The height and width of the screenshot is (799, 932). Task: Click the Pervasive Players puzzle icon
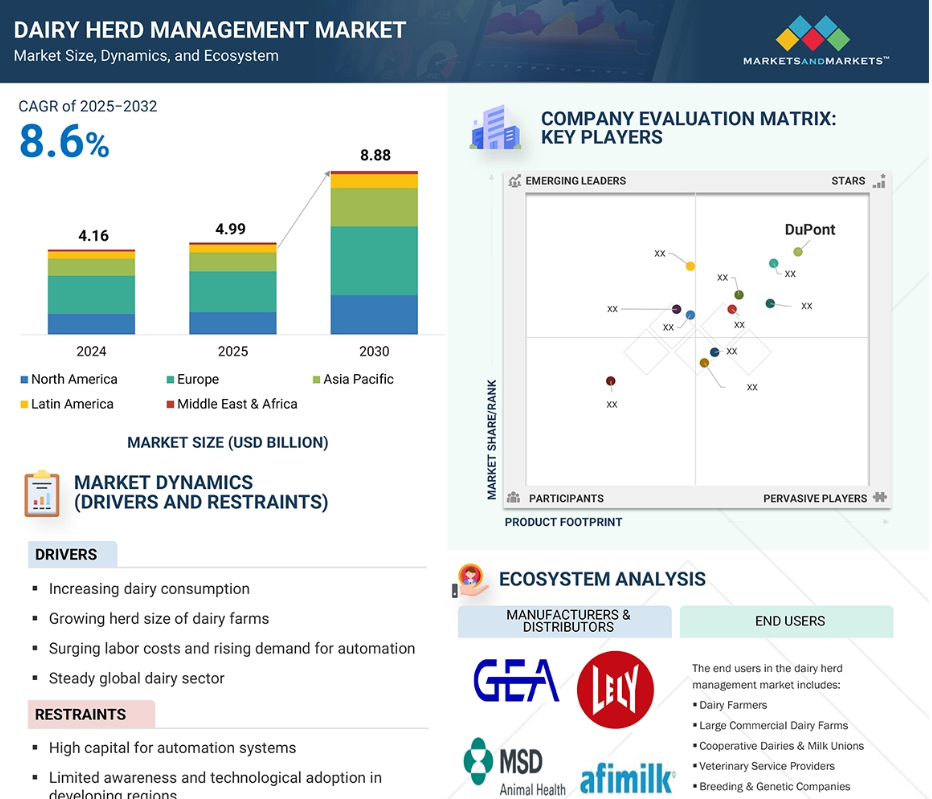click(x=880, y=498)
